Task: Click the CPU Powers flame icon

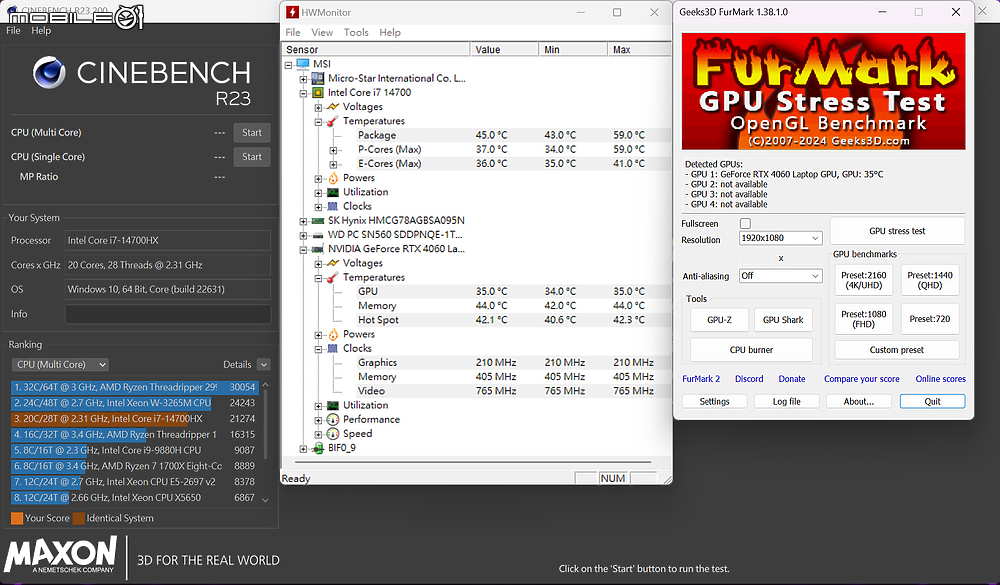Action: tap(332, 178)
